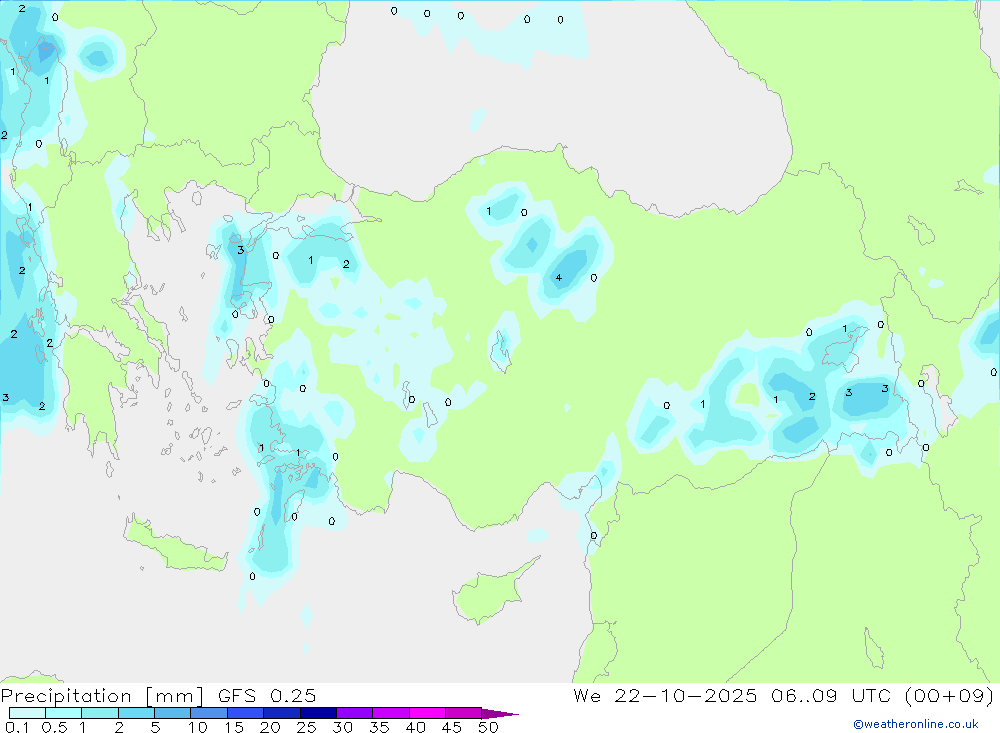Pick the 25–30 mm navy legend swatch
1000x733 pixels.
[318, 713]
